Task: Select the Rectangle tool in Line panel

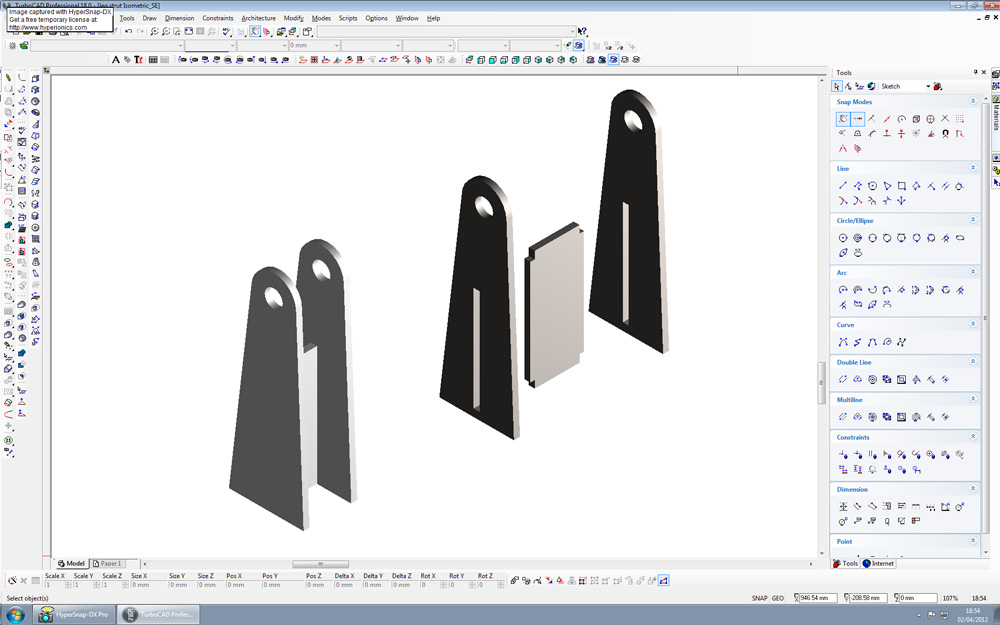Action: pos(902,186)
